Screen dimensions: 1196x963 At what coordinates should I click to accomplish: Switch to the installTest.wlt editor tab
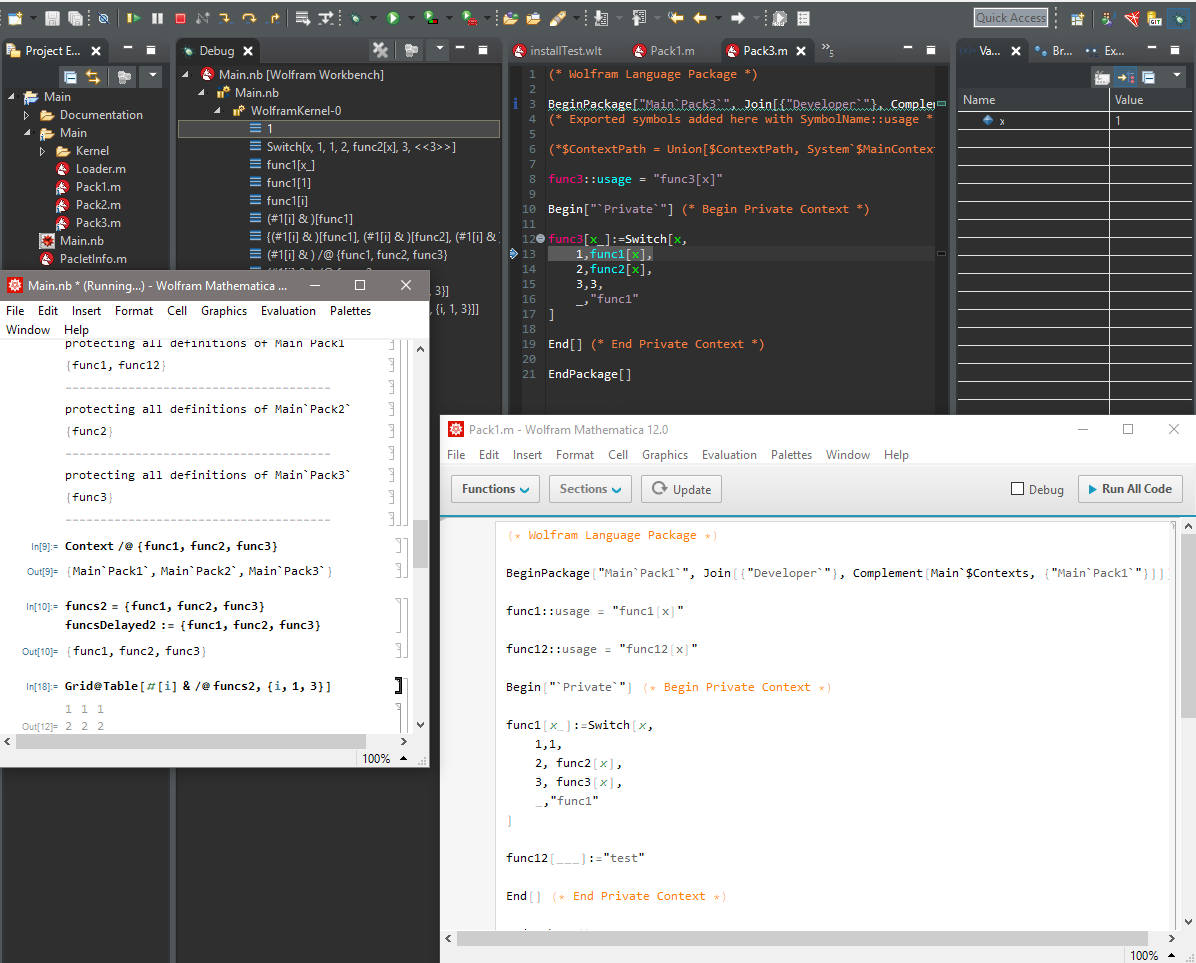pos(558,50)
